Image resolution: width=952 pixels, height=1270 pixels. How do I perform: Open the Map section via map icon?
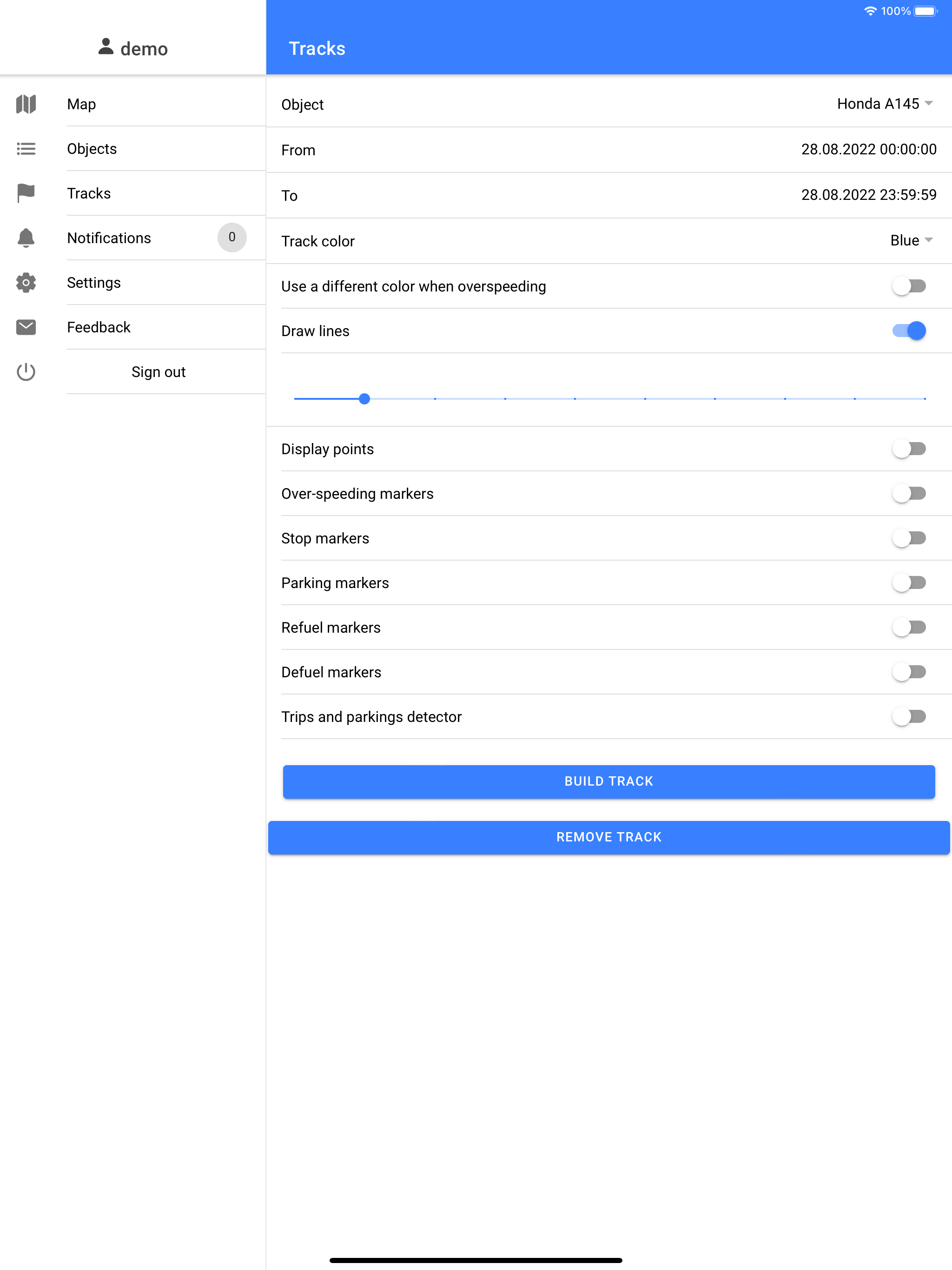pyautogui.click(x=26, y=104)
